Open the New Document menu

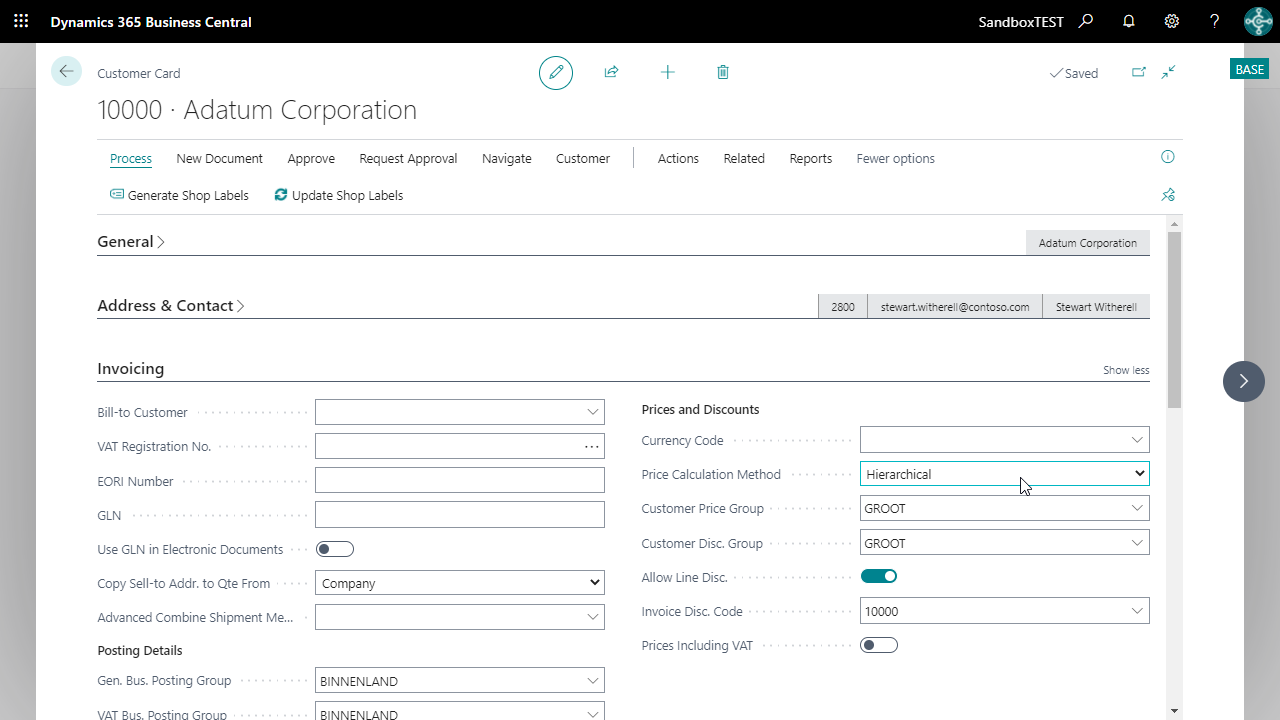click(x=219, y=158)
